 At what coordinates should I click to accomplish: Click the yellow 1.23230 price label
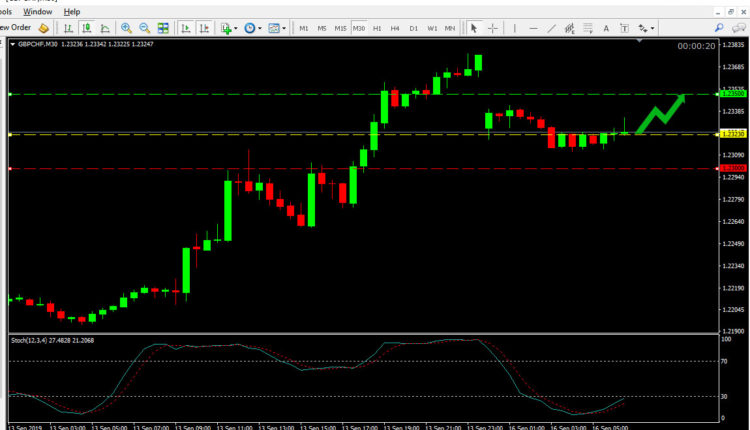(x=732, y=134)
